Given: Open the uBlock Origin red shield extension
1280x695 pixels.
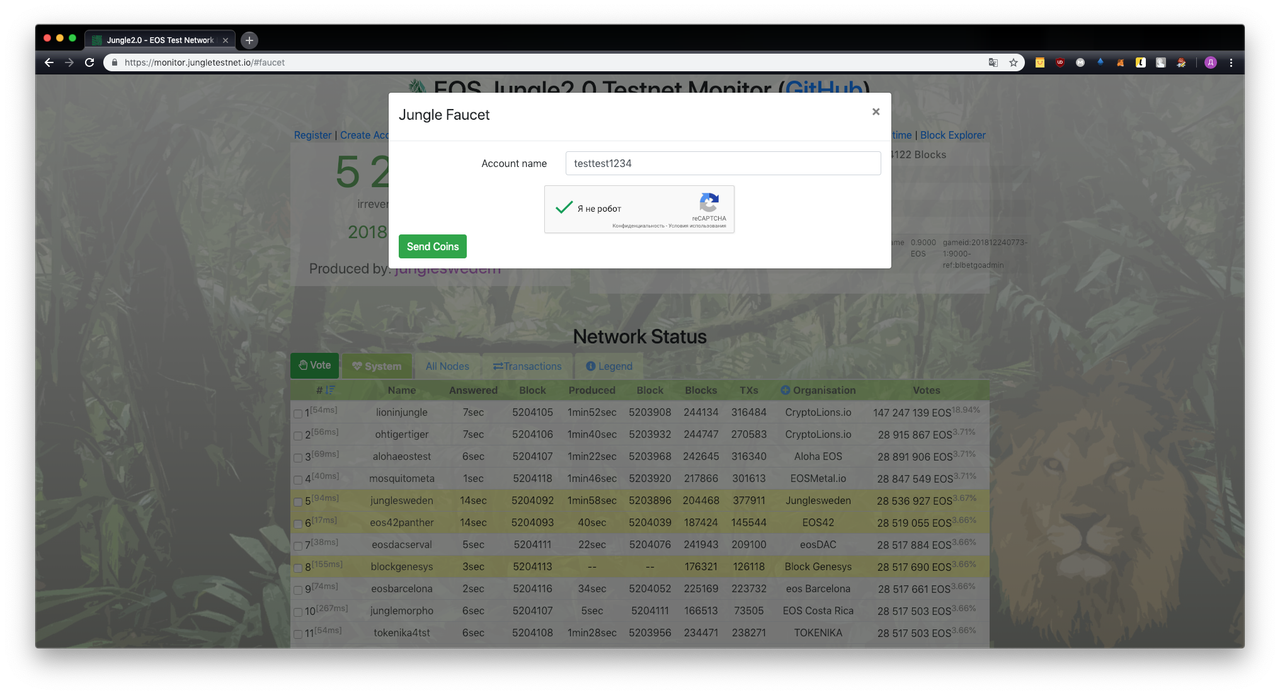Looking at the screenshot, I should tap(1060, 62).
